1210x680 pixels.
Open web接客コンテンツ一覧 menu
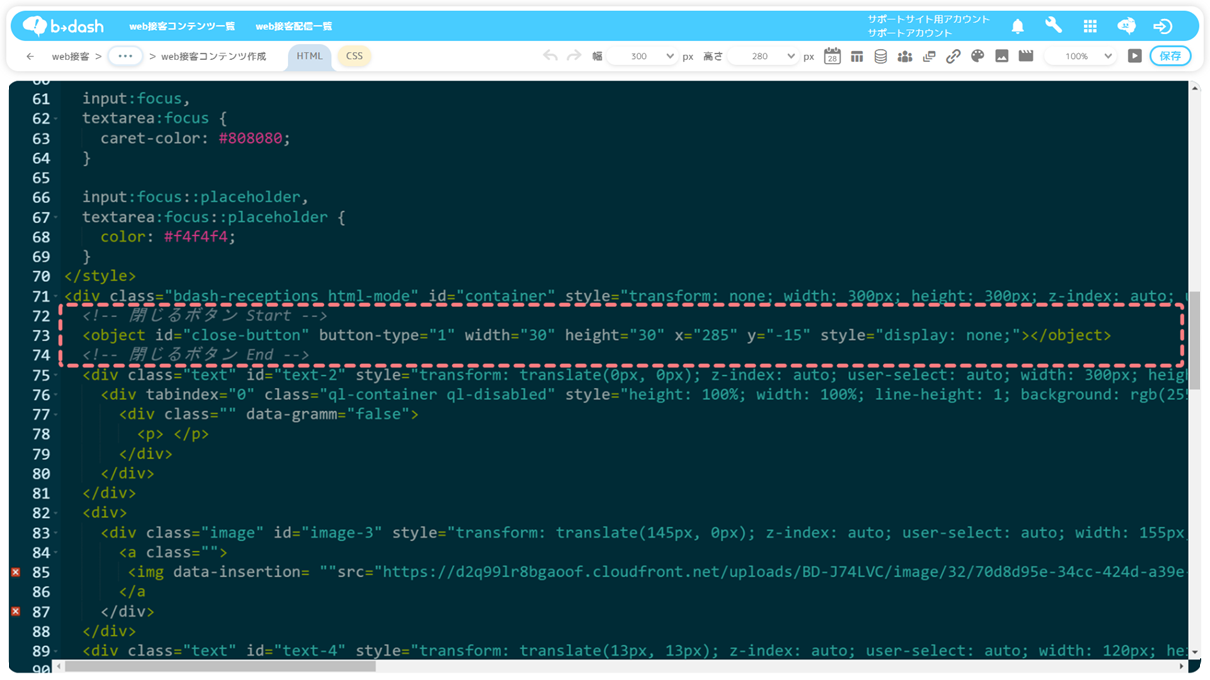[182, 26]
